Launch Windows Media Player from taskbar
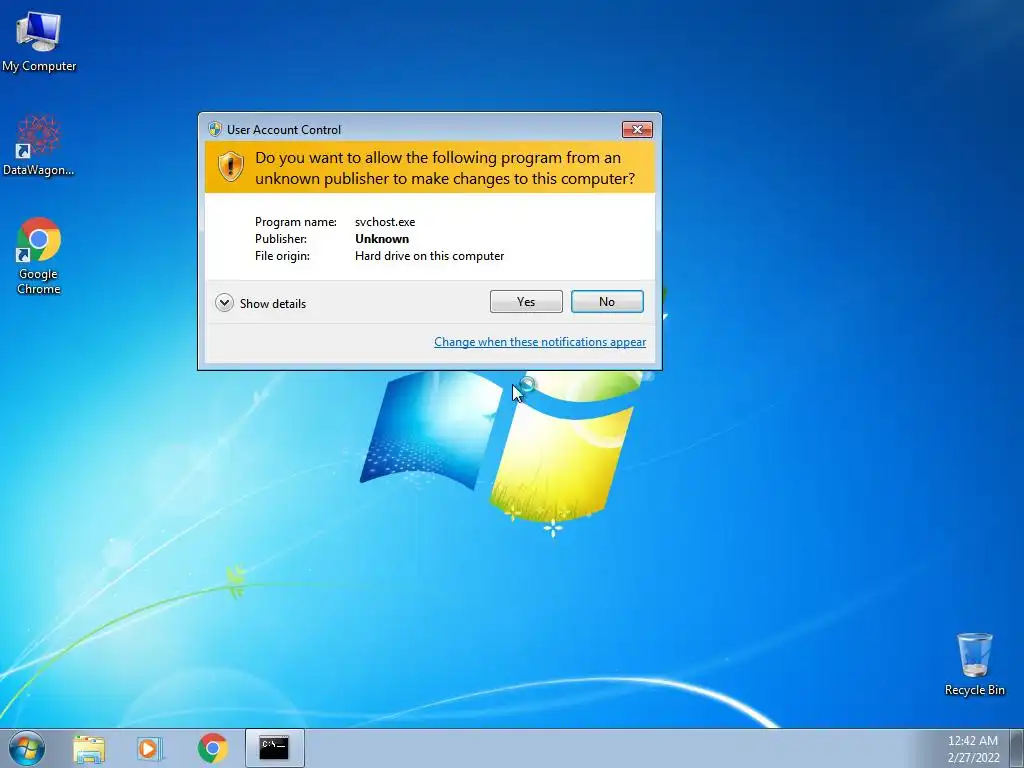 coord(150,748)
